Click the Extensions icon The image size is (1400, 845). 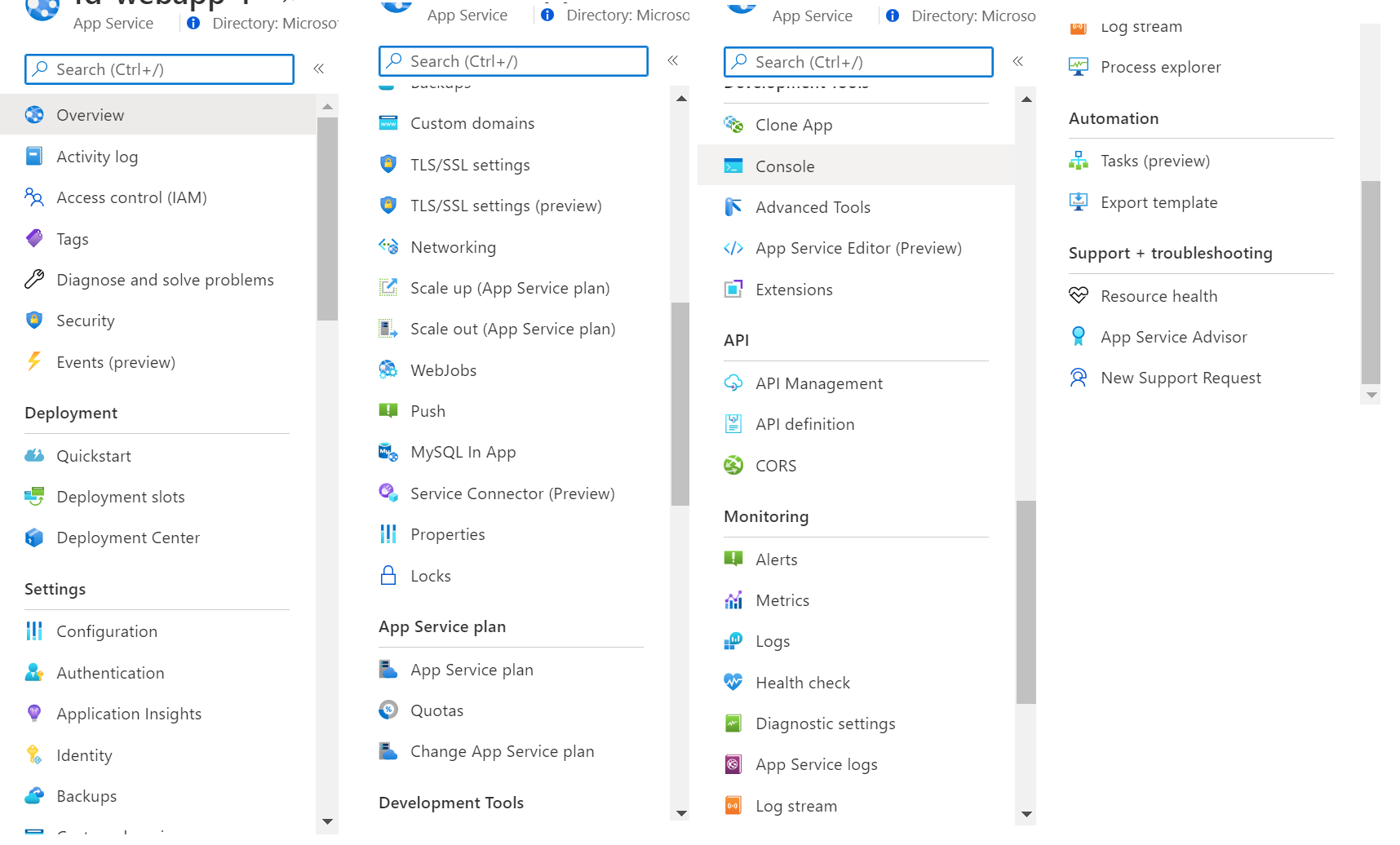point(733,290)
